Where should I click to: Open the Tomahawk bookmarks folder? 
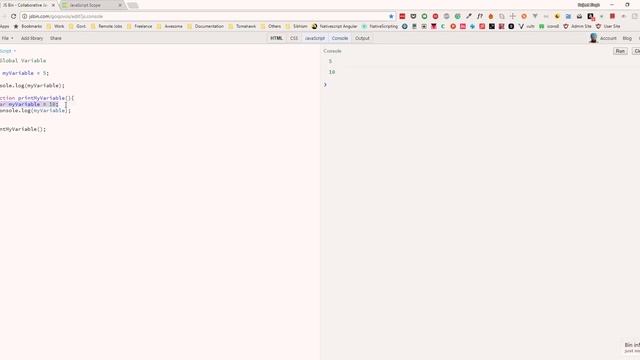tap(242, 26)
